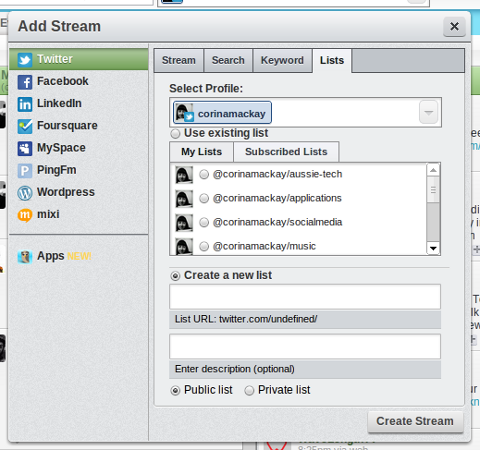Viewport: 480px width, 450px height.
Task: Click list scrollbar up arrow
Action: (x=433, y=170)
